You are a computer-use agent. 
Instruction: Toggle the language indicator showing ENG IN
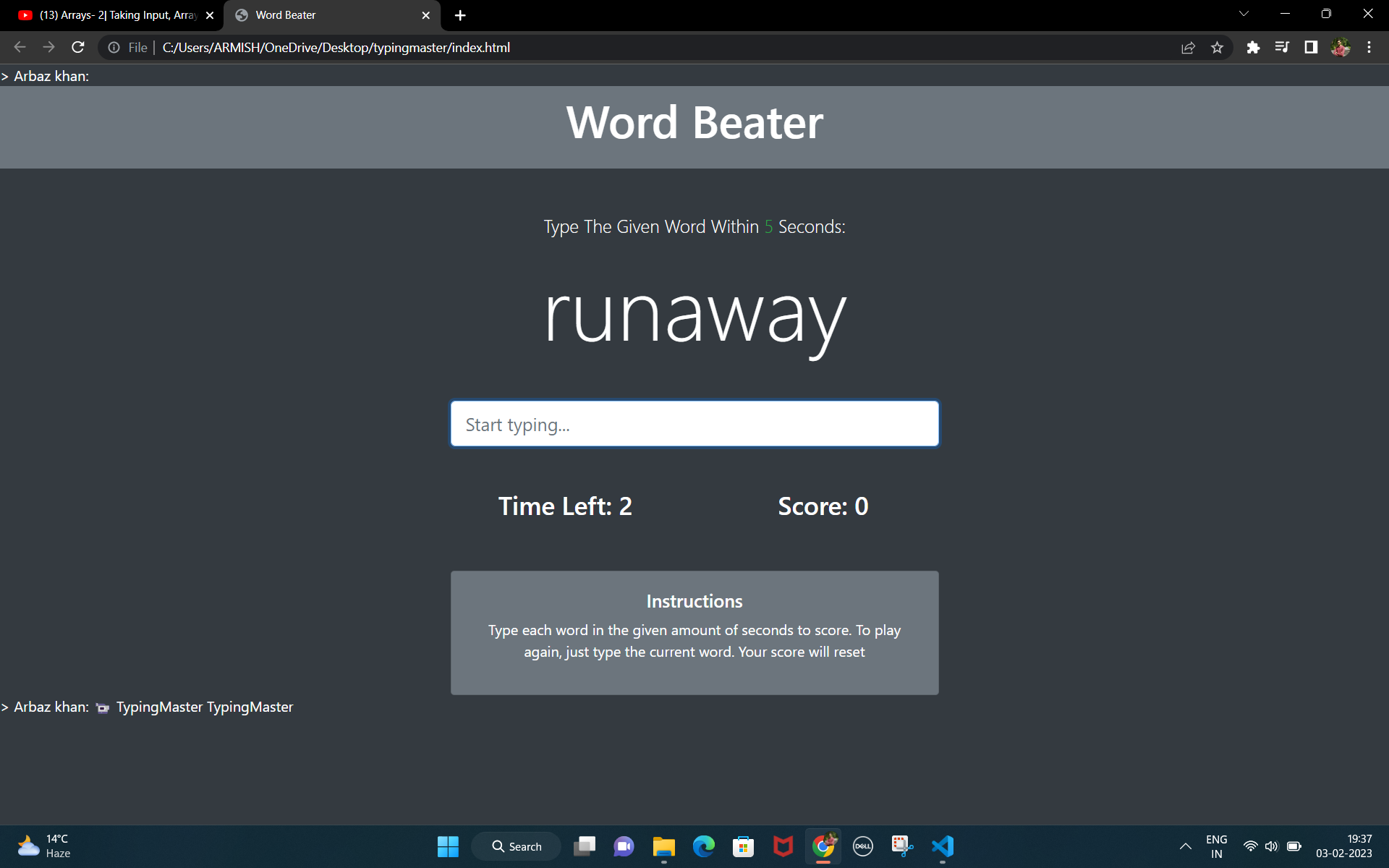pyautogui.click(x=1216, y=846)
